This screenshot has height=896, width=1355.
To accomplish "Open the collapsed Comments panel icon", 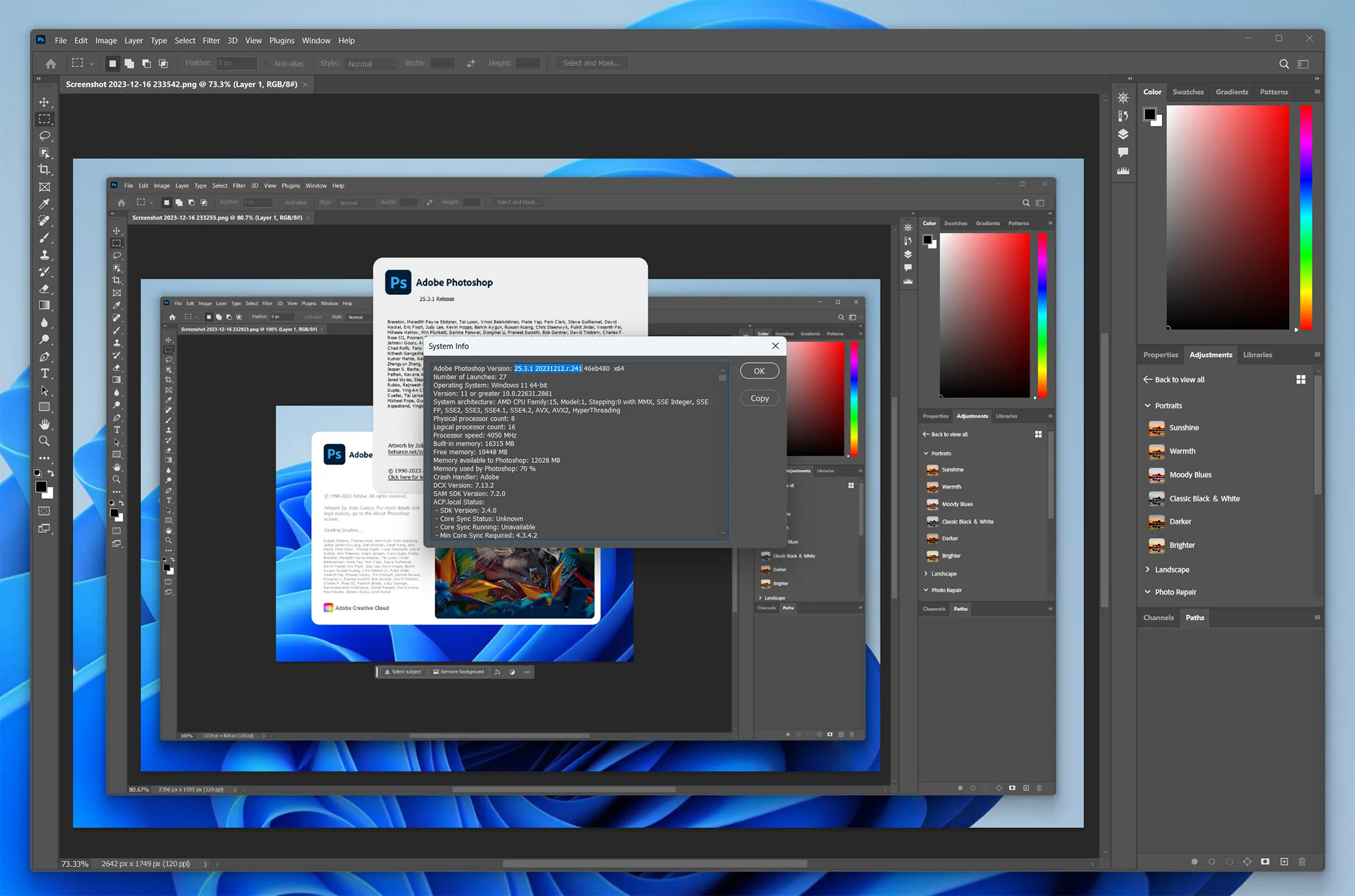I will pyautogui.click(x=1123, y=153).
